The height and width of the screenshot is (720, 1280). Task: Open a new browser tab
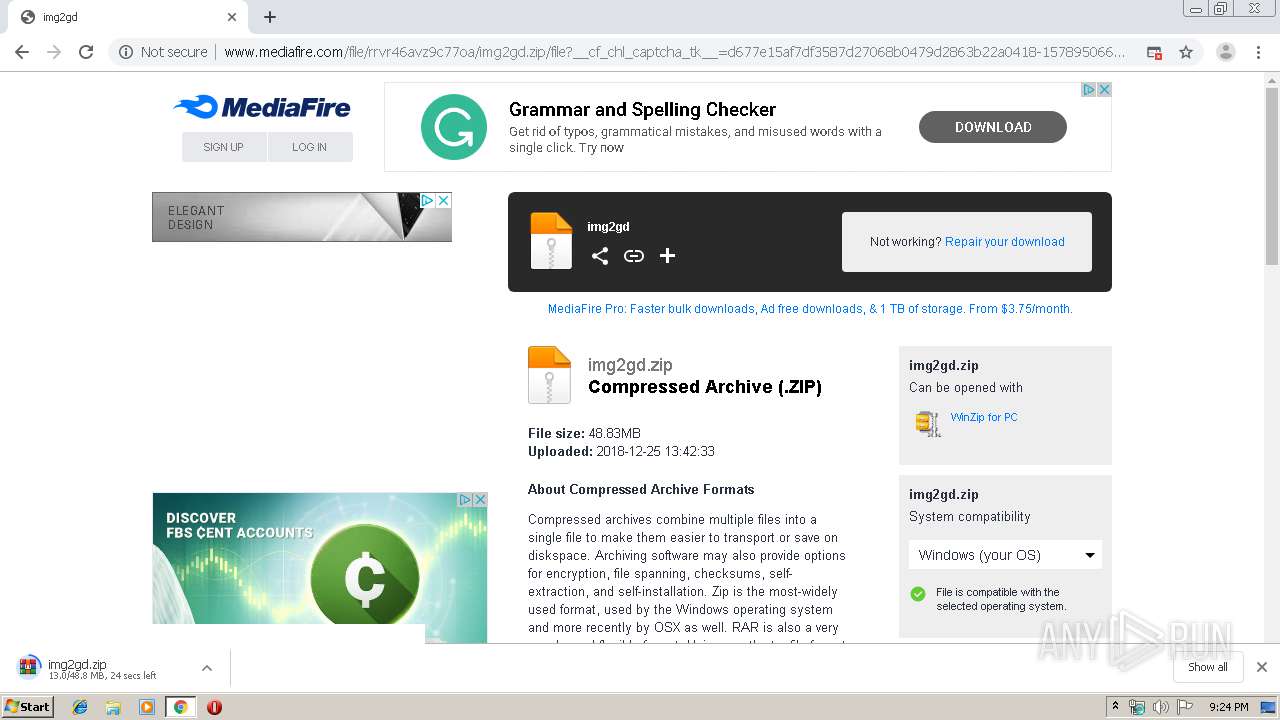pyautogui.click(x=270, y=17)
